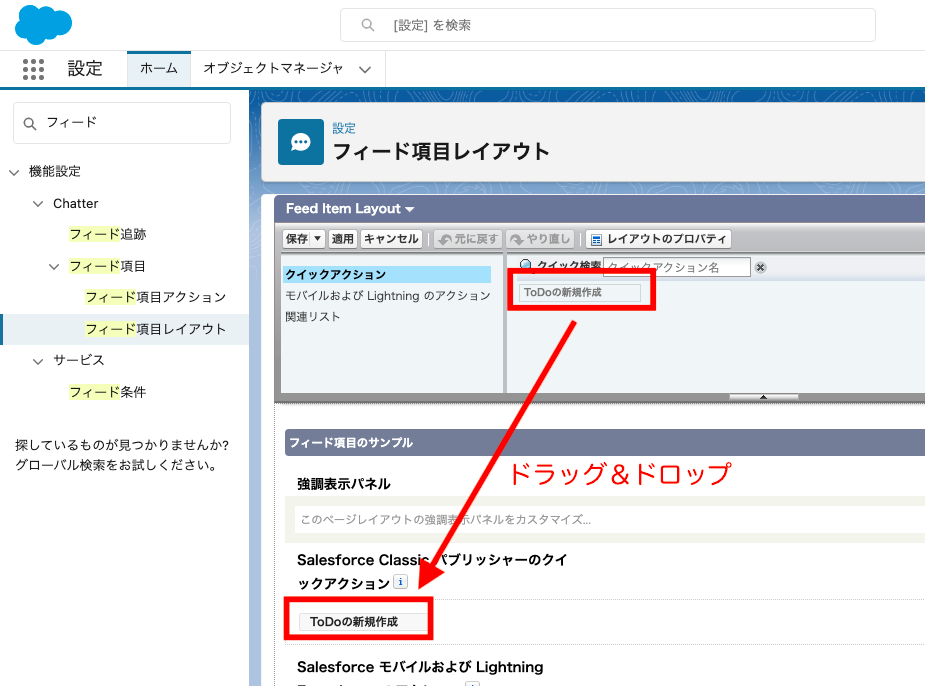This screenshot has height=686, width=925.
Task: Click the 設定 app name beside App Launcher
Action: pyautogui.click(x=85, y=68)
